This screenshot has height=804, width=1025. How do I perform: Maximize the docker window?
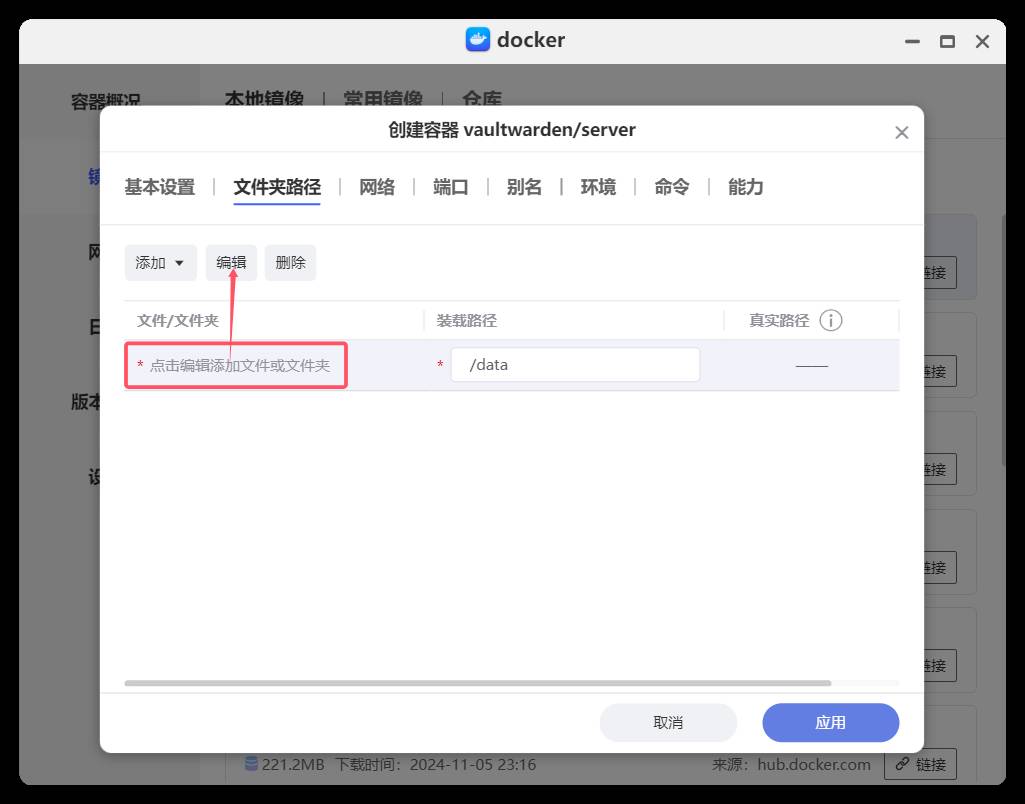point(947,41)
